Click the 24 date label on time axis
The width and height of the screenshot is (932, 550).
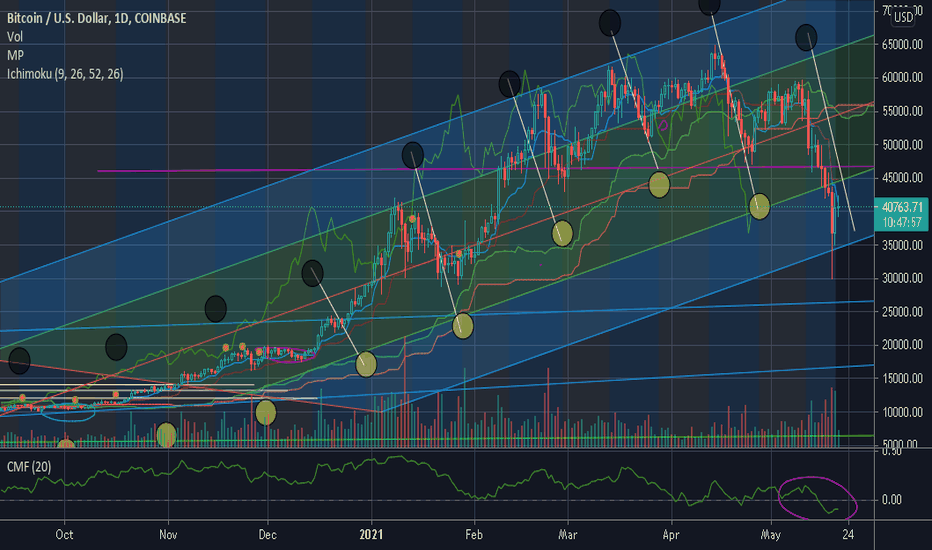point(848,535)
